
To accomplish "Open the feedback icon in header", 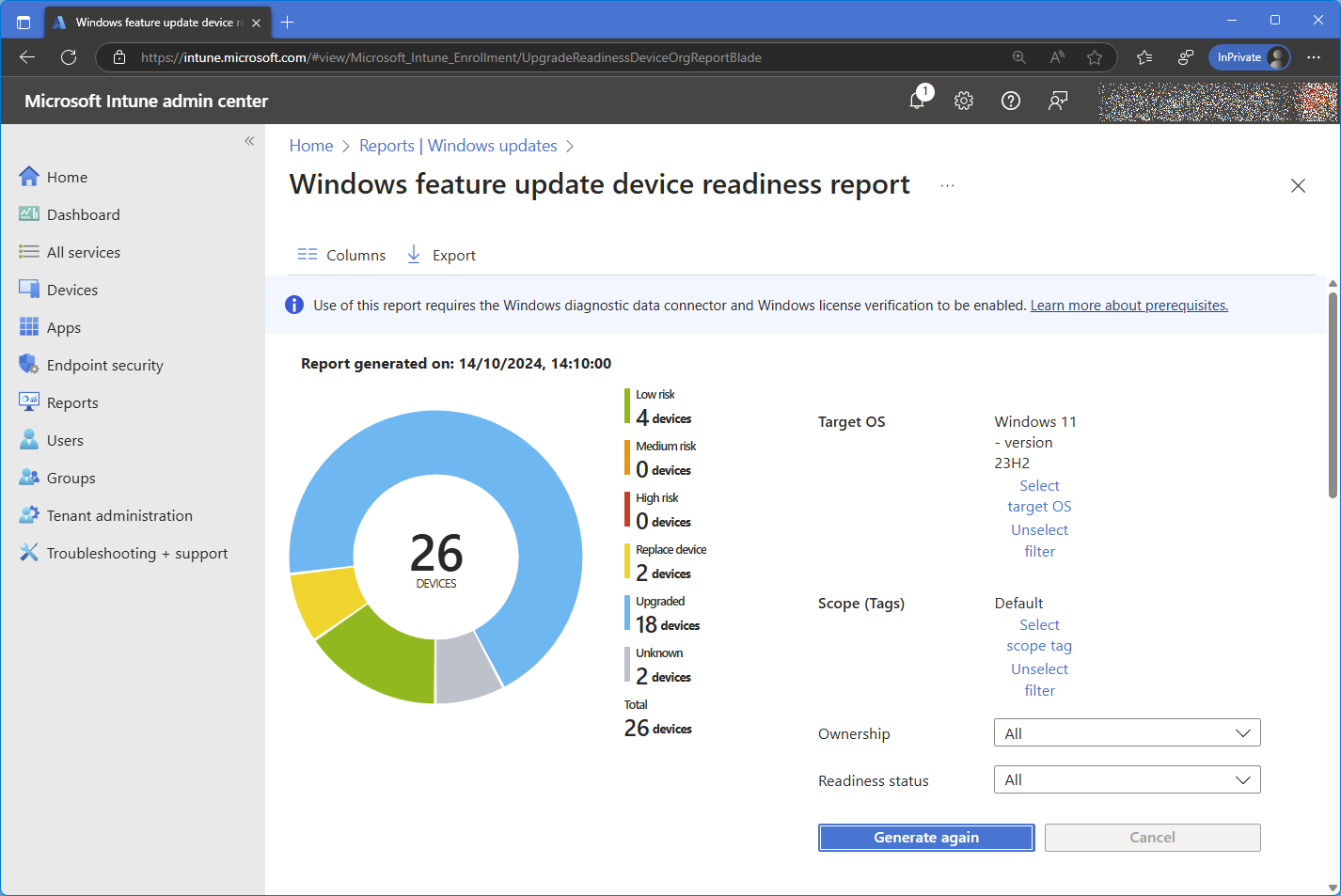I will pos(1058,101).
